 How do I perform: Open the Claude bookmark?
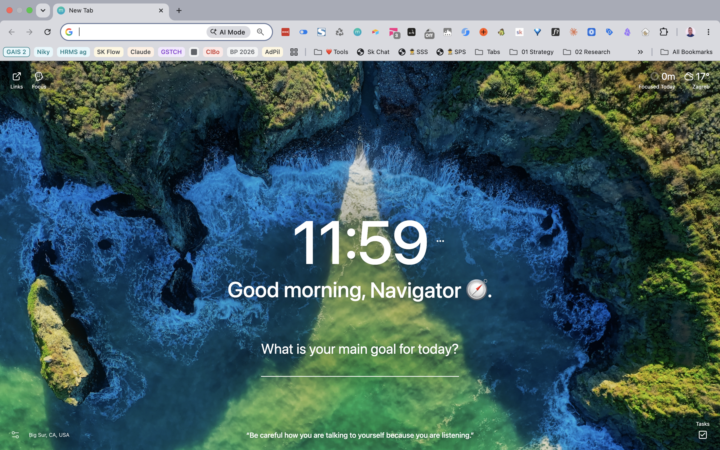[x=141, y=52]
